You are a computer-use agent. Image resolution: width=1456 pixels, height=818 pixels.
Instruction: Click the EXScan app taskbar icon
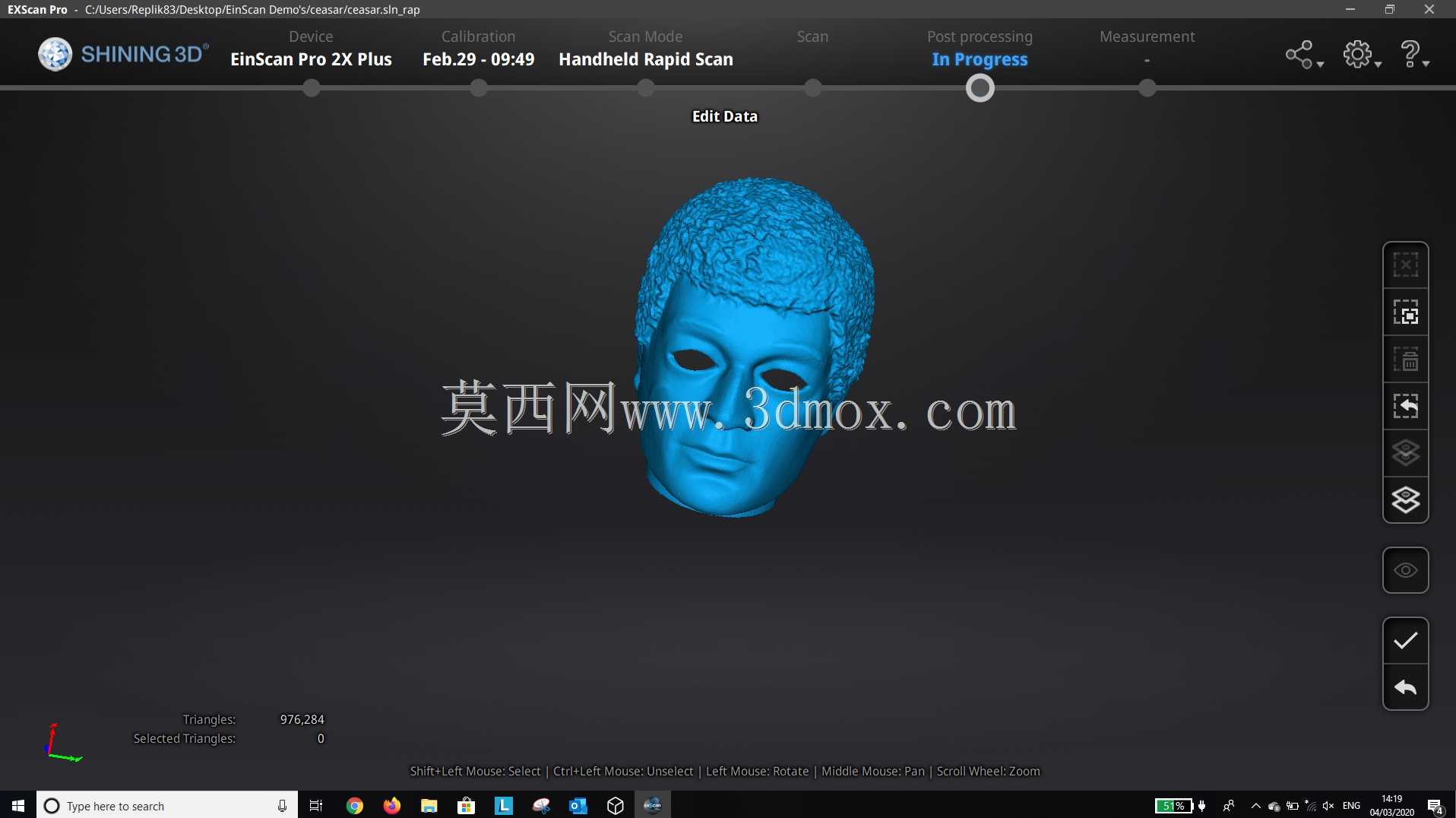(x=653, y=805)
